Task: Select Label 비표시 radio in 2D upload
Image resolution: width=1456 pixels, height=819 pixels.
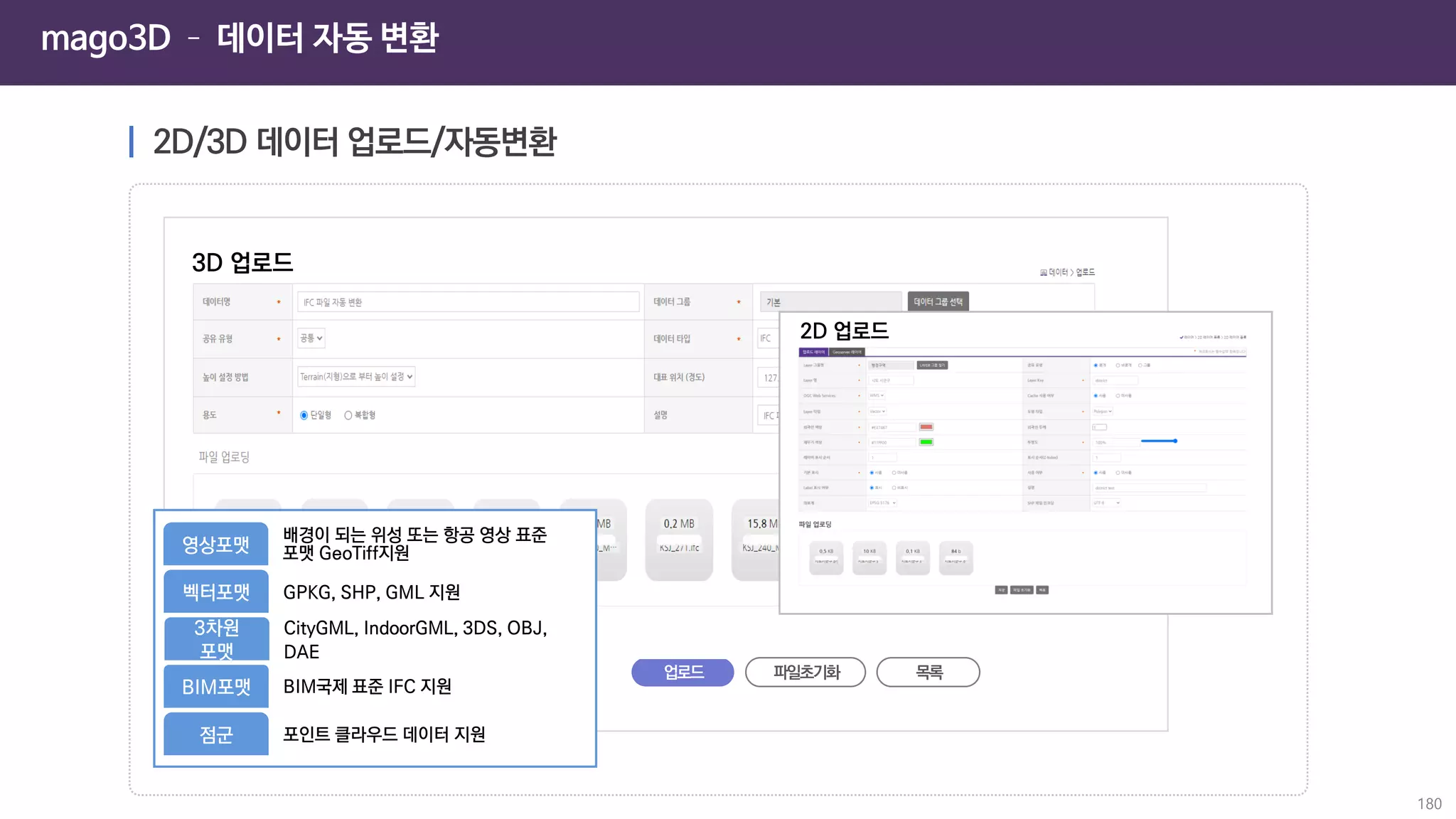Action: click(x=894, y=488)
